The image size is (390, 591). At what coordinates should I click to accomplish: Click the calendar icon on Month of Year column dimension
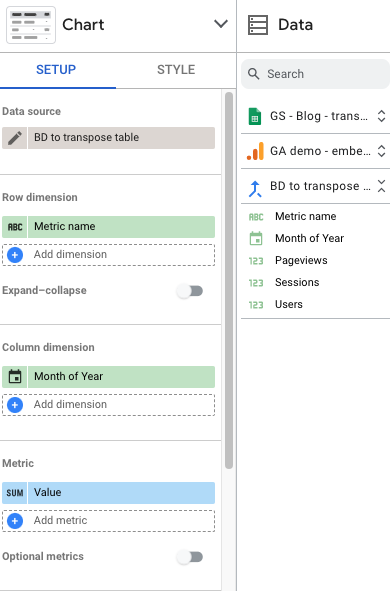15,377
